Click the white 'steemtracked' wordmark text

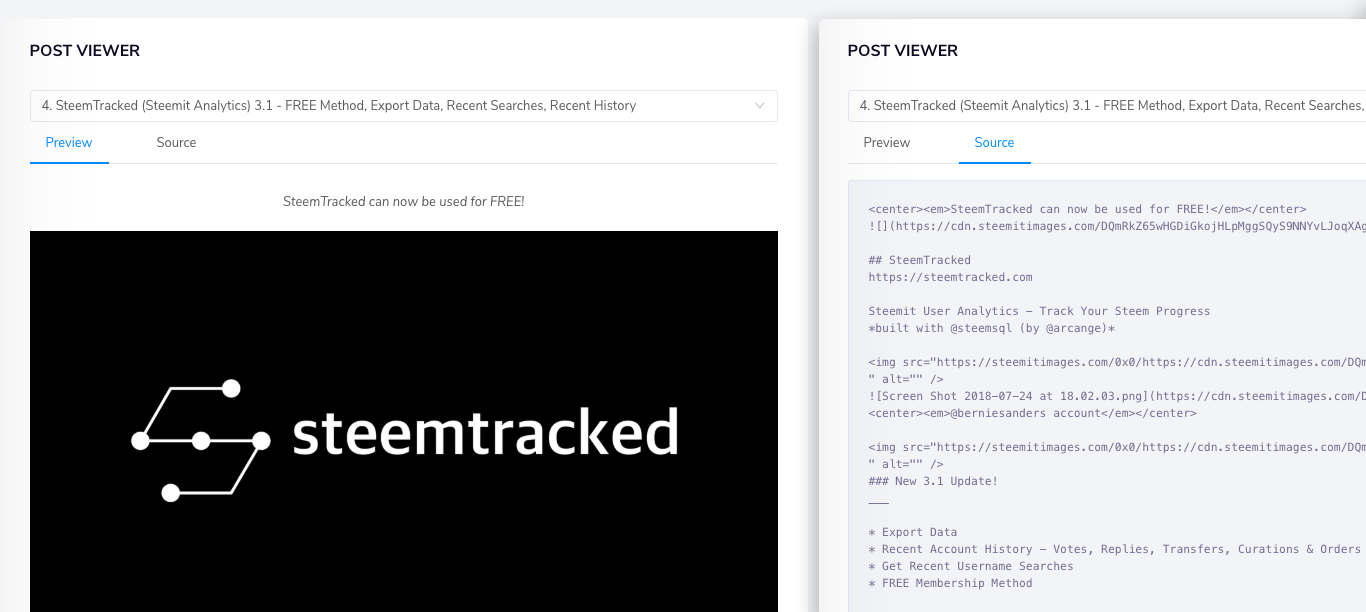[486, 433]
